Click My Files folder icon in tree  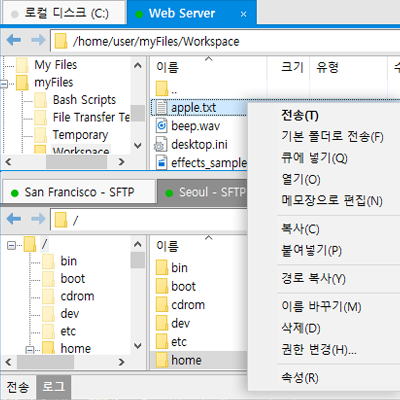click(22, 65)
